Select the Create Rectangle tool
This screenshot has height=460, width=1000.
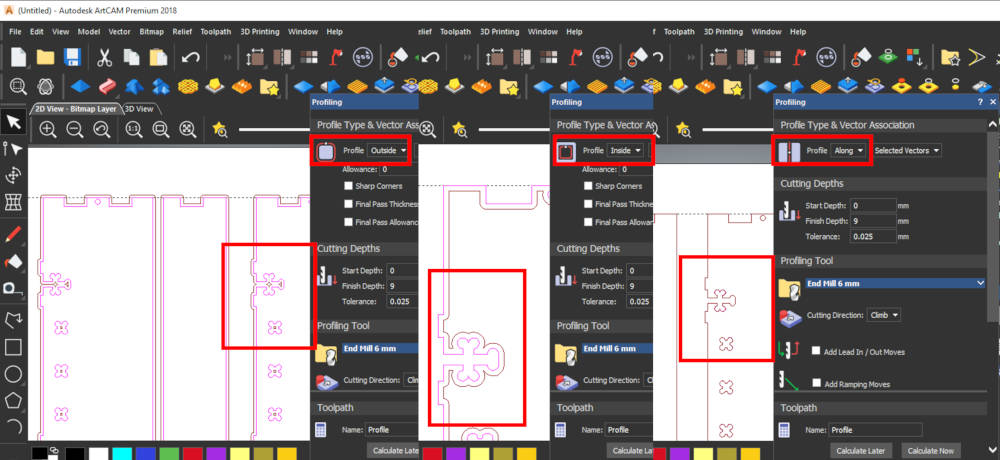tap(14, 346)
